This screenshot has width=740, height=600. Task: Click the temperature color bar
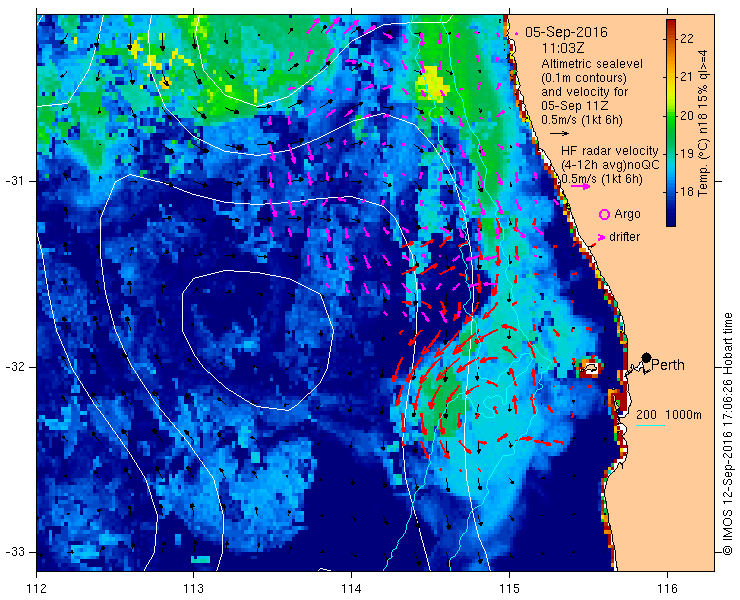tap(671, 123)
